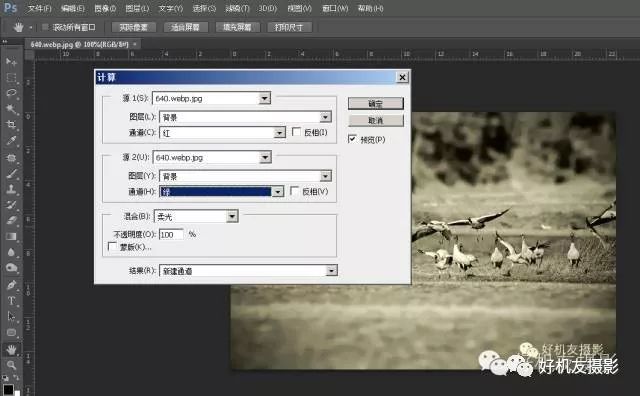Select the Gradient tool
Screen dimensions: 640x396
pyautogui.click(x=11, y=236)
